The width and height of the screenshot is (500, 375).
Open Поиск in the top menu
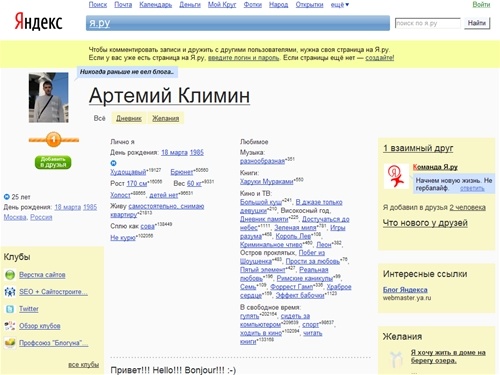click(98, 5)
